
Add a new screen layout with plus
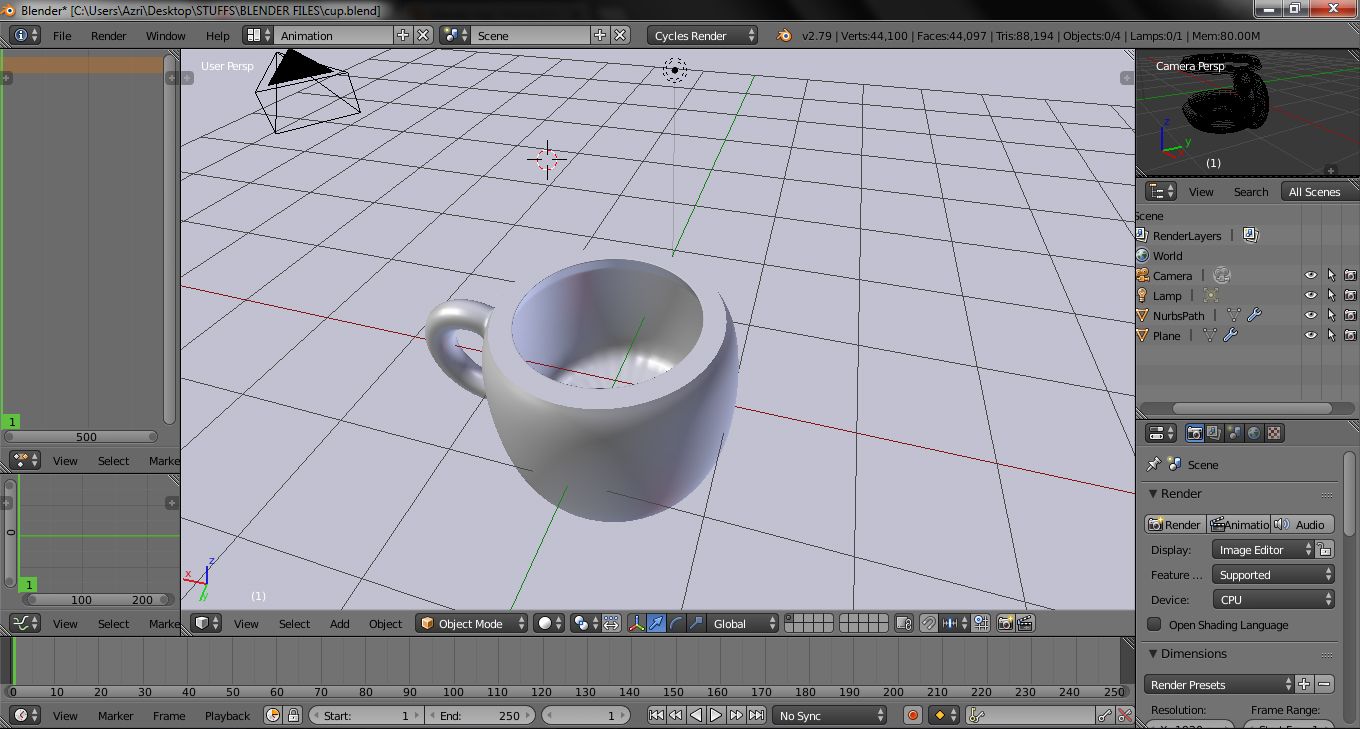[403, 35]
